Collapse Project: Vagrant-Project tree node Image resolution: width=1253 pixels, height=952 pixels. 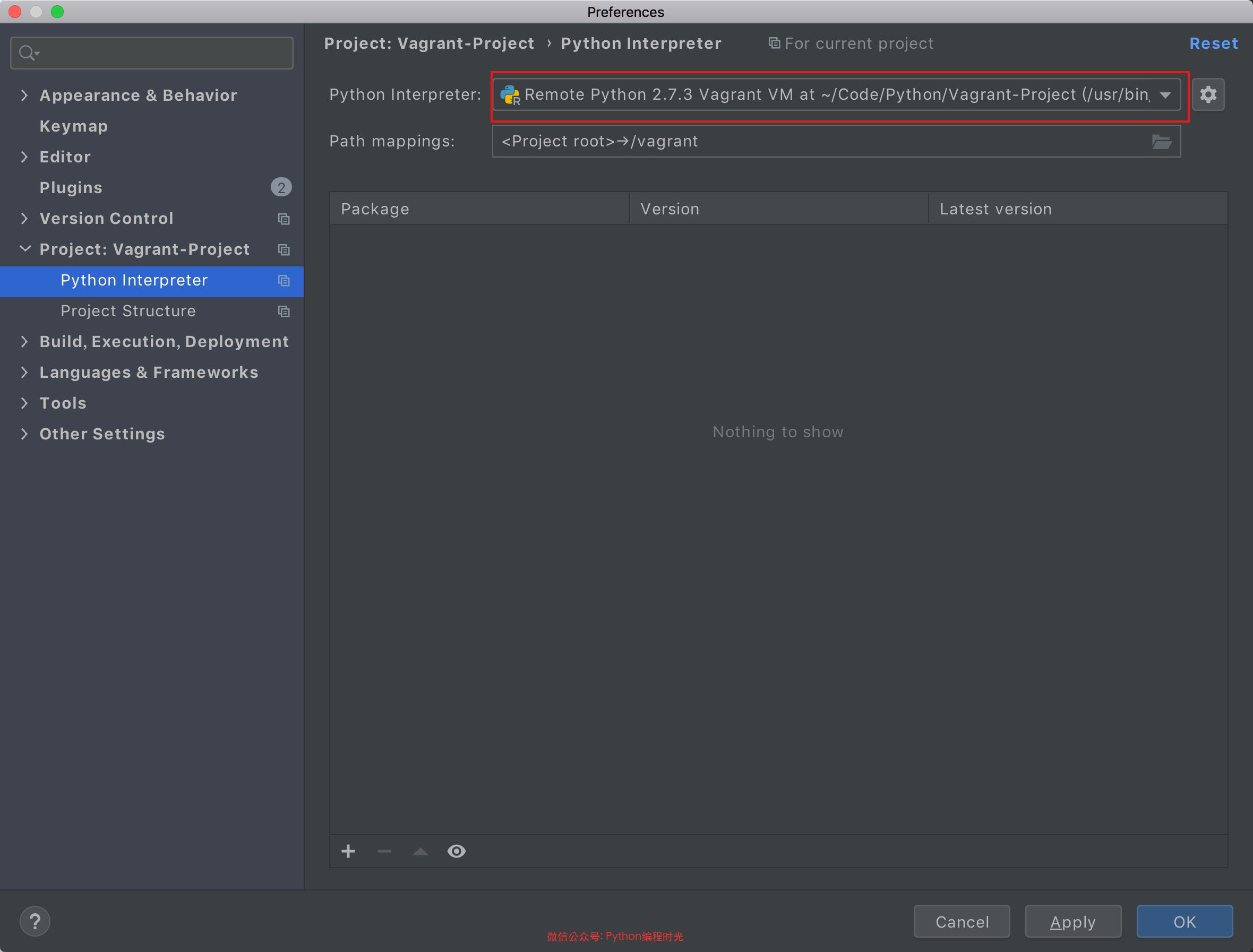pos(25,249)
